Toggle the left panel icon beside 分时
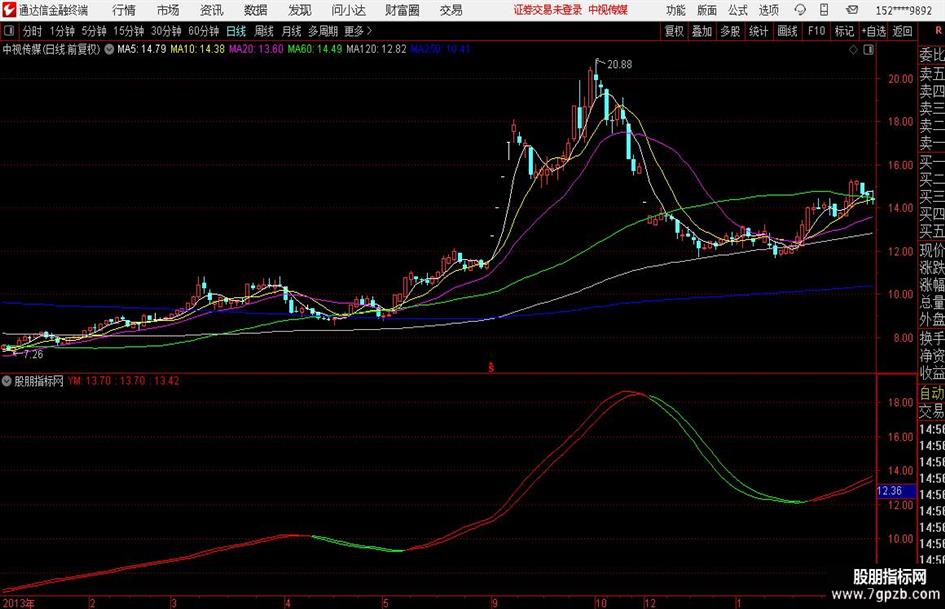 8,31
